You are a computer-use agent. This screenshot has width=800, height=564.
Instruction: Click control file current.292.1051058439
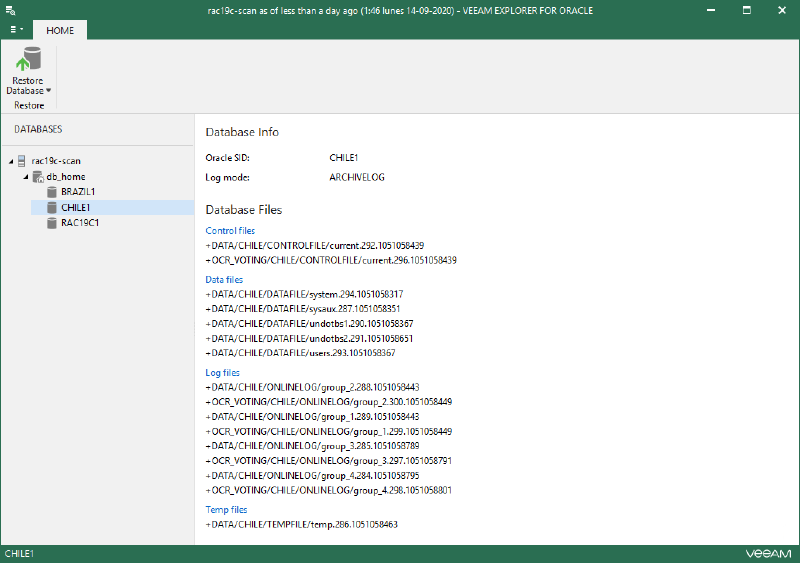pyautogui.click(x=315, y=246)
